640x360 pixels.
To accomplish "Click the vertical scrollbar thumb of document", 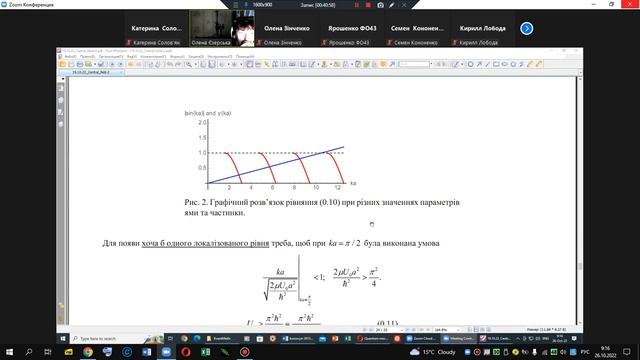I will 580,266.
